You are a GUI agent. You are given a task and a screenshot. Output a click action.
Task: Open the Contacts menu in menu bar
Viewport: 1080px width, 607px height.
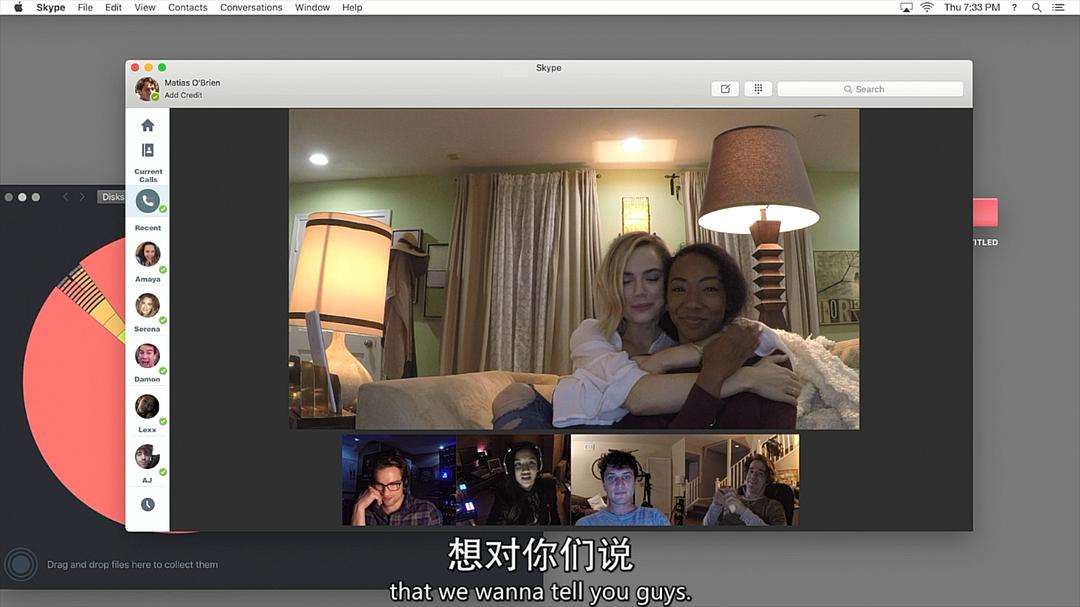pyautogui.click(x=187, y=7)
